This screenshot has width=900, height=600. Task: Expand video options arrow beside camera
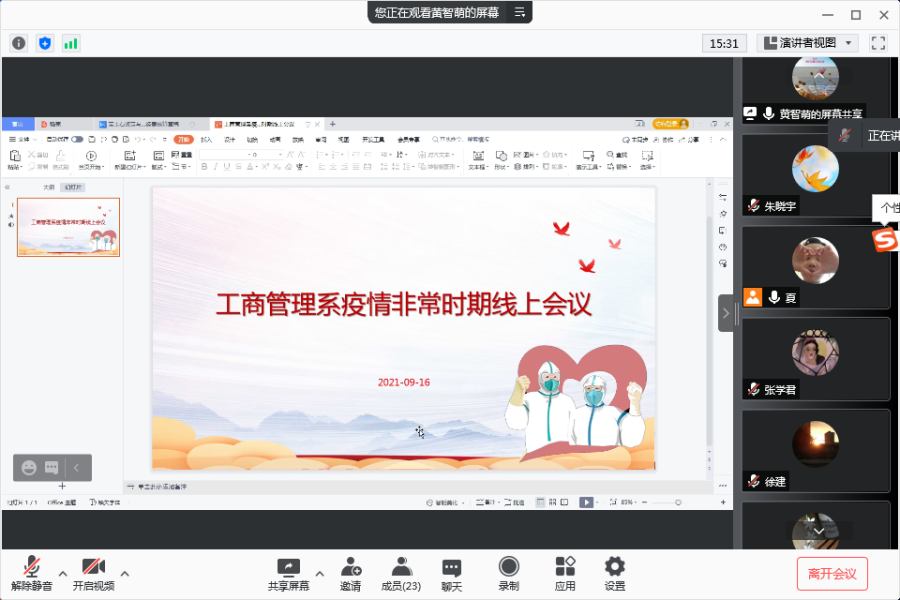pos(125,574)
